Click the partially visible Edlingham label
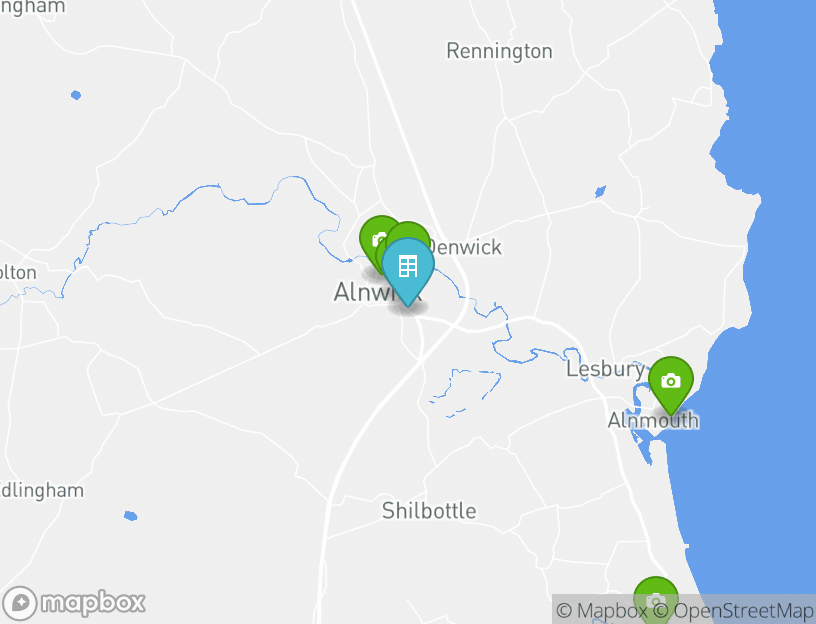The width and height of the screenshot is (816, 624). pos(42,491)
